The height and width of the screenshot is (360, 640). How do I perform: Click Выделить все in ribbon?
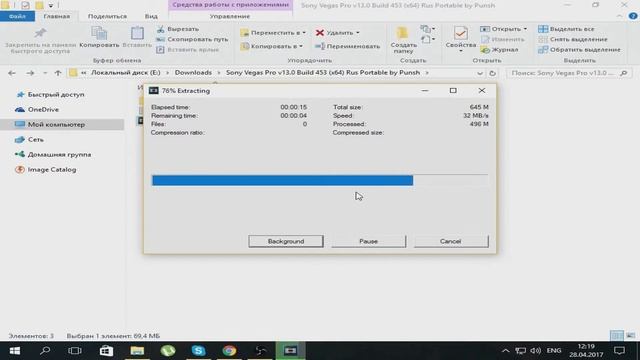(x=566, y=29)
